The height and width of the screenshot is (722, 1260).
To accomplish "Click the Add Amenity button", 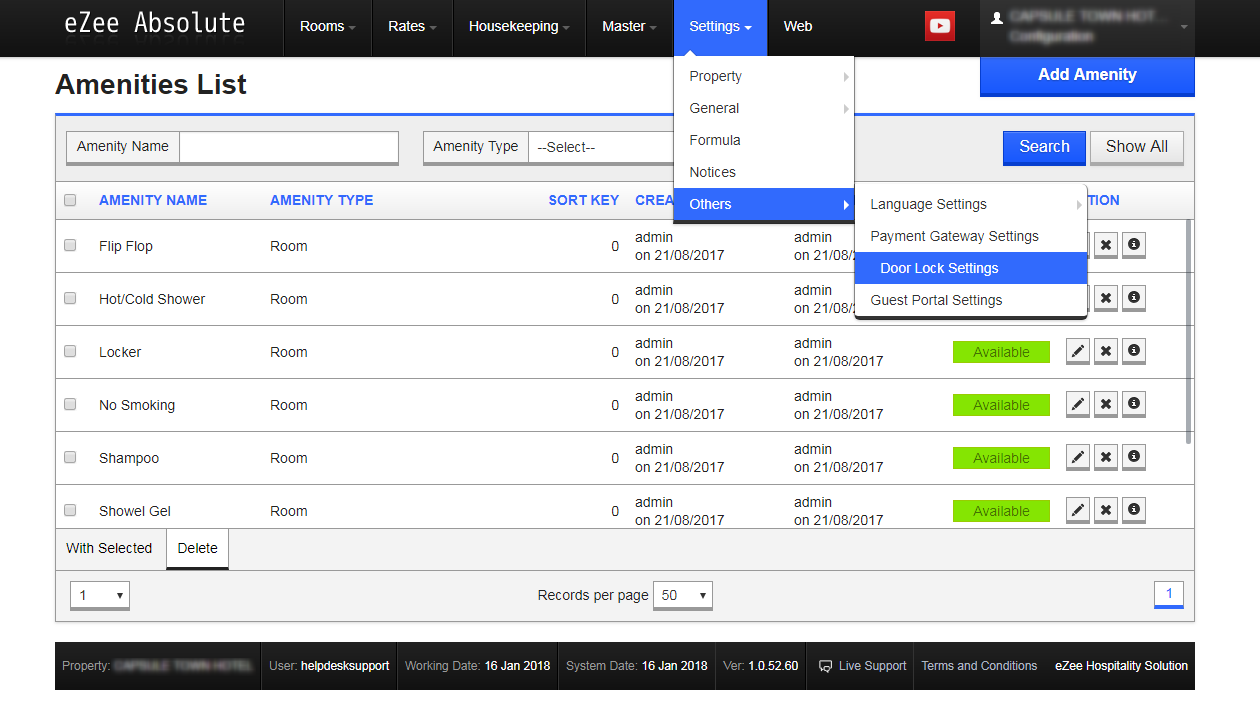I will [x=1087, y=75].
